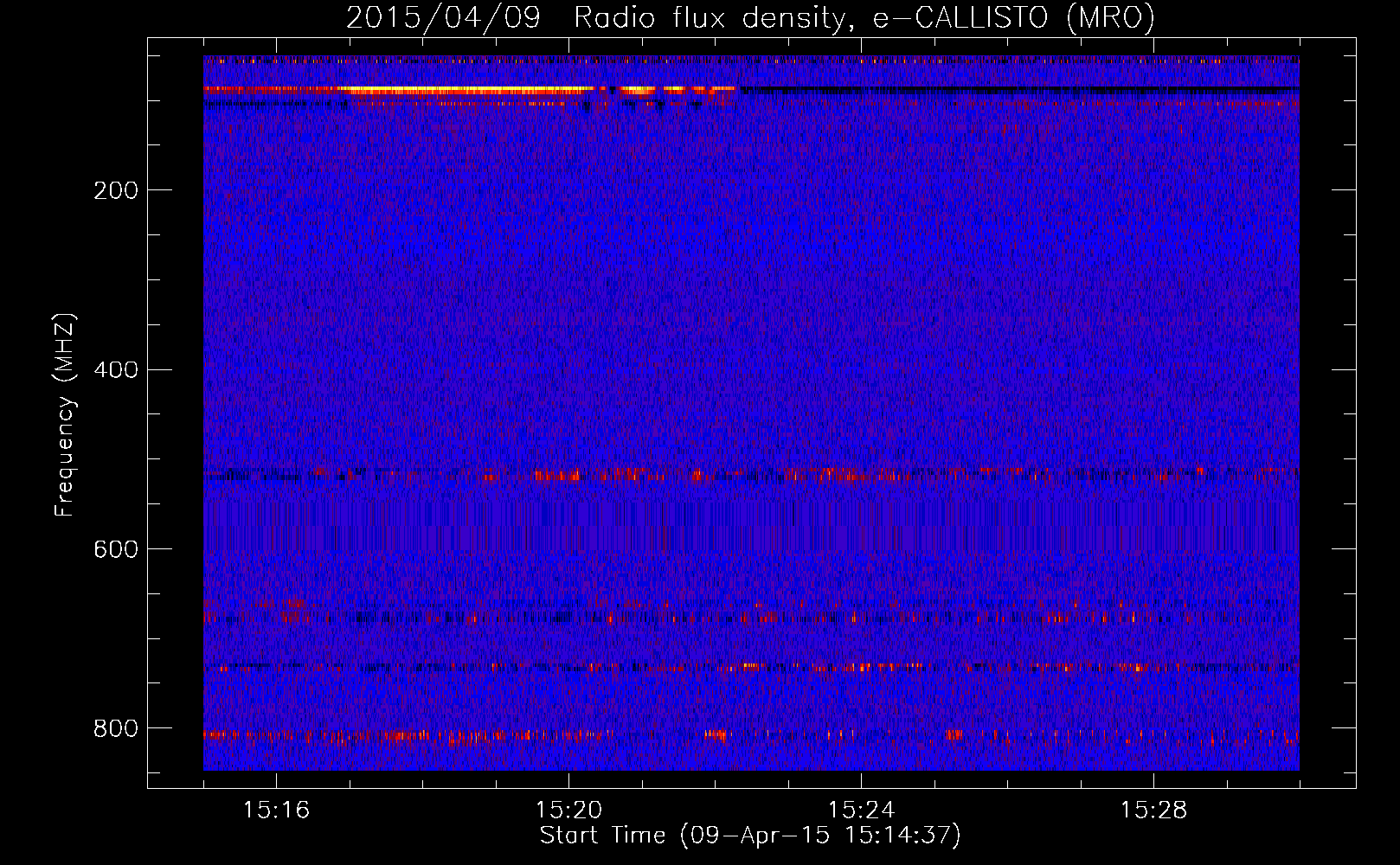The width and height of the screenshot is (1400, 865).
Task: Click the 400 frequency tick label
Action: coord(116,369)
